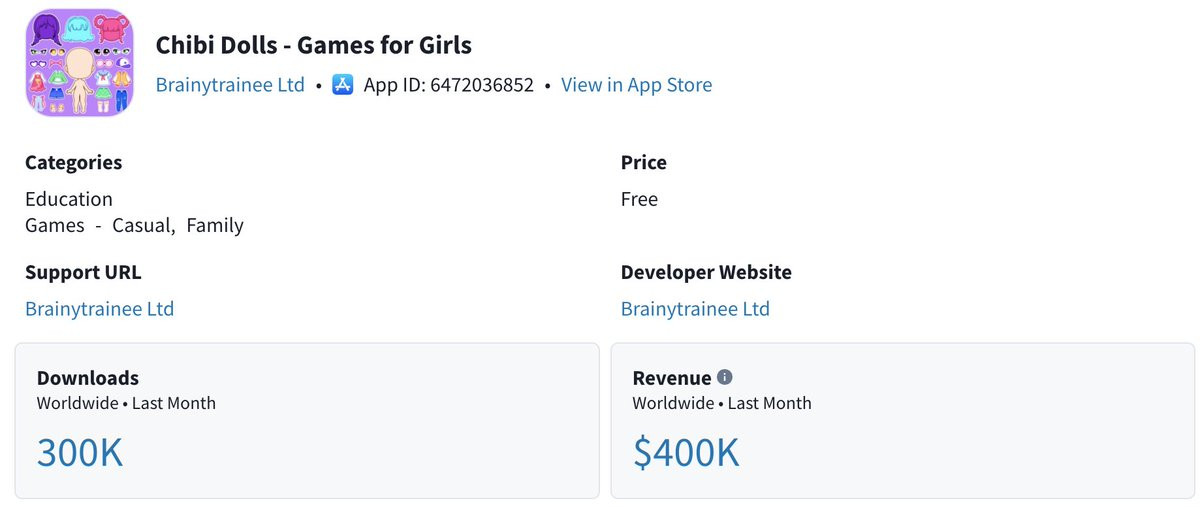
Task: Click the 300K downloads figure
Action: coord(80,453)
